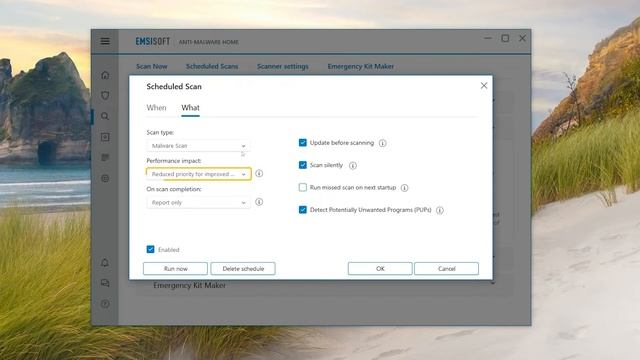Open the On scan completion dropdown
This screenshot has height=360, width=640.
pyautogui.click(x=198, y=202)
